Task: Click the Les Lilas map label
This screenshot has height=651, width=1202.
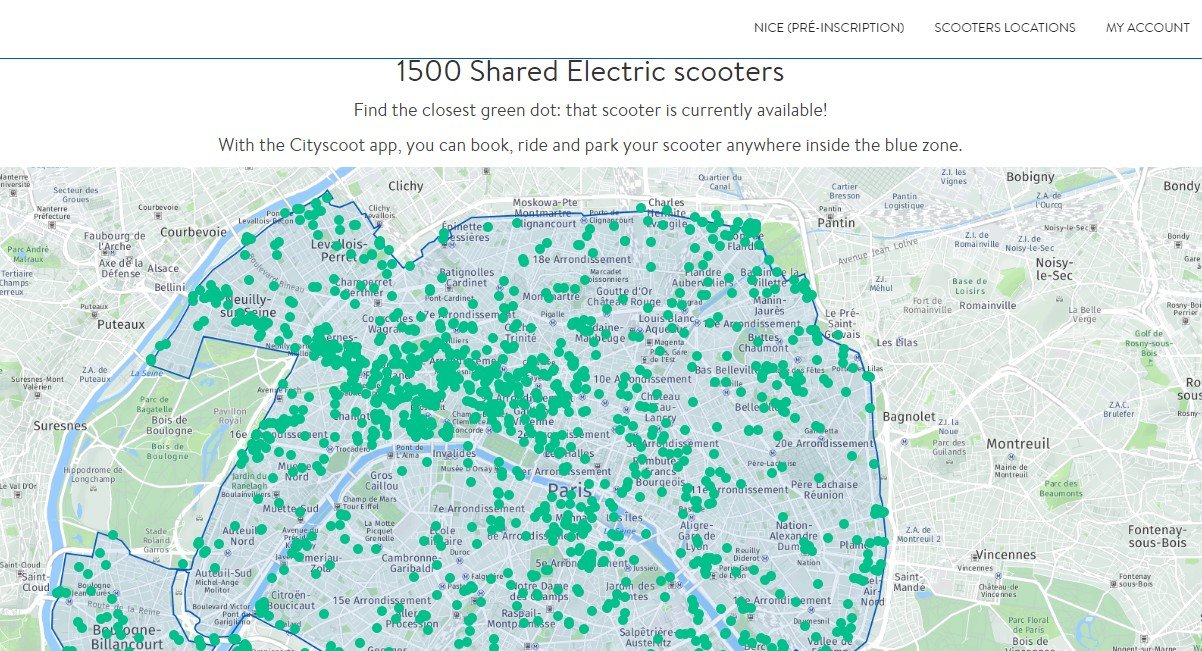Action: click(897, 342)
